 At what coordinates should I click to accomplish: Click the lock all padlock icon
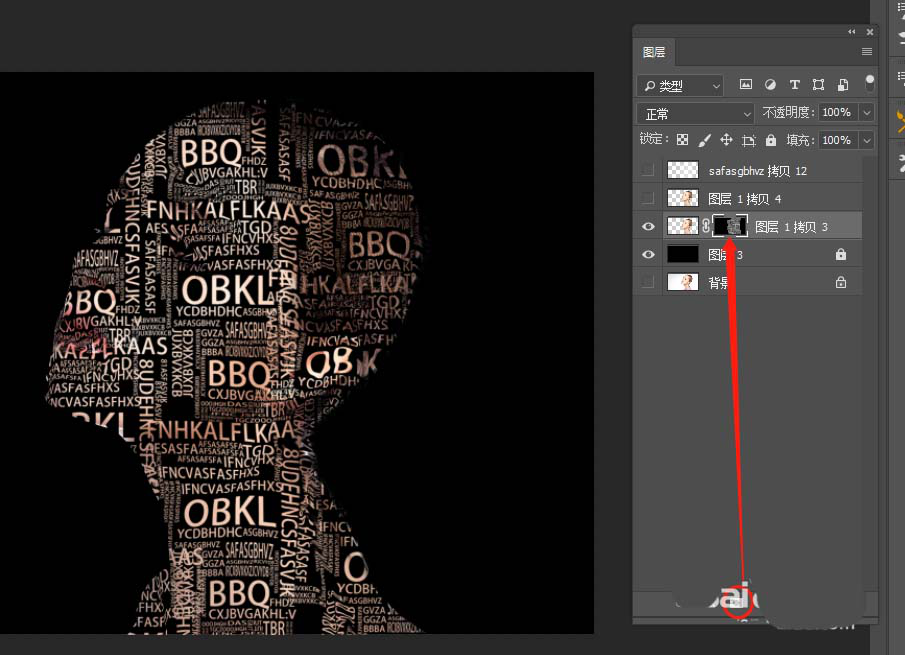click(770, 141)
